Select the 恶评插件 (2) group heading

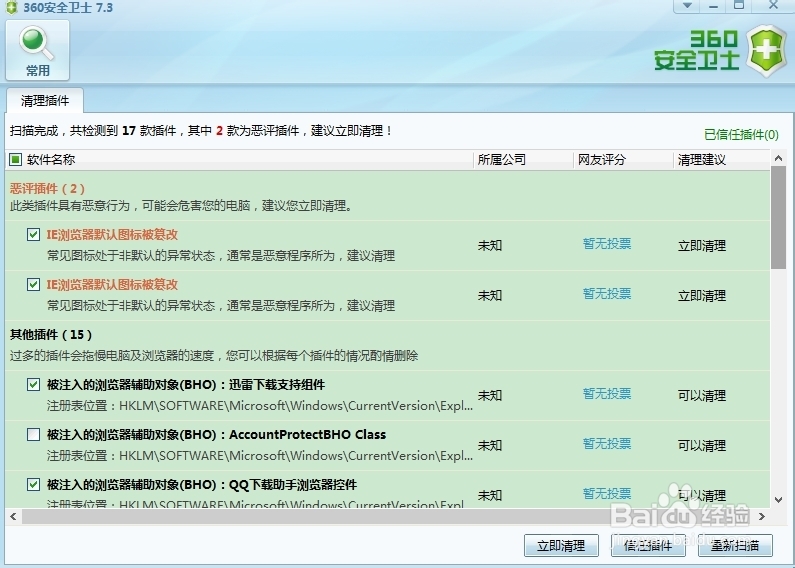tap(47, 189)
